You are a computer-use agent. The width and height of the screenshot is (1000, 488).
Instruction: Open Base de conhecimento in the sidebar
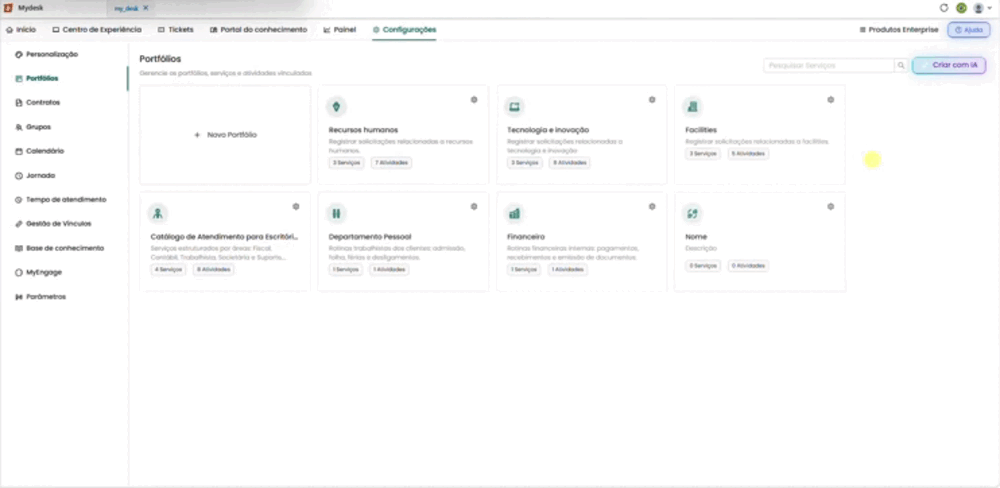(x=59, y=248)
